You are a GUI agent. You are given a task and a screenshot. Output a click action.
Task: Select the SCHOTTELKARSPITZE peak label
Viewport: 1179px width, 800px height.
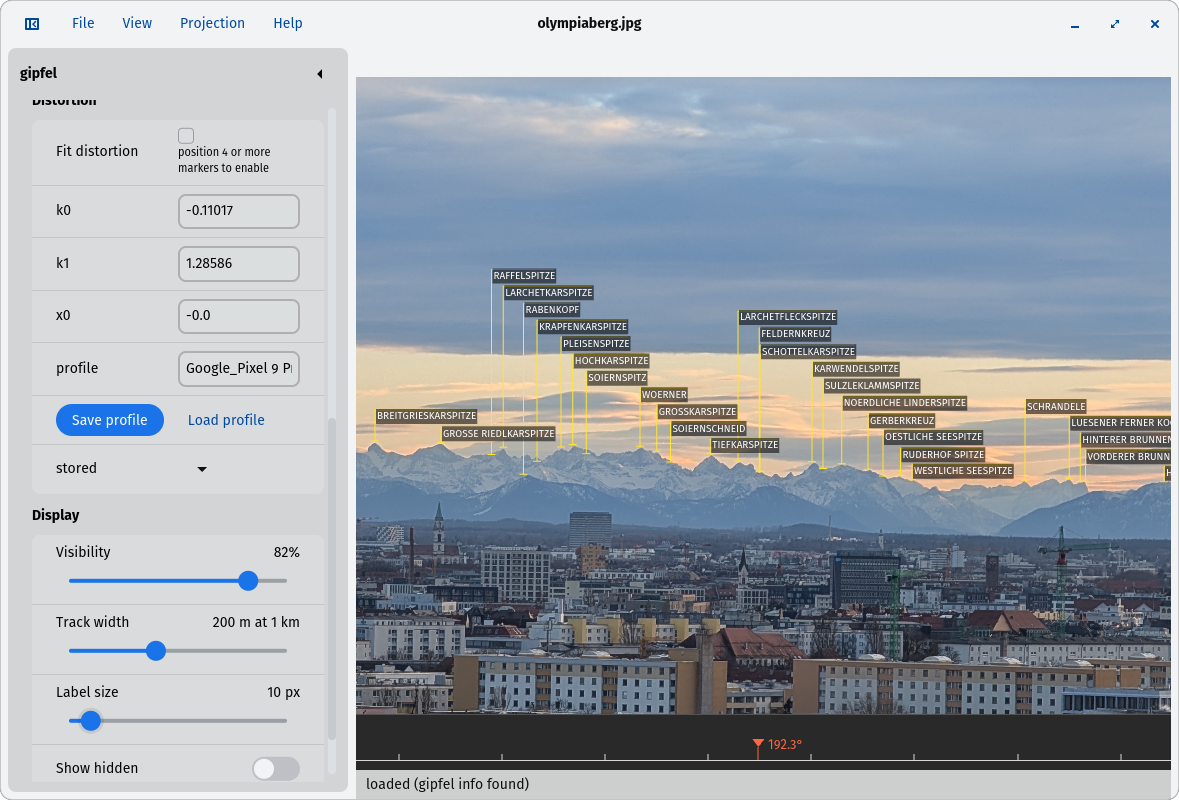tap(808, 351)
